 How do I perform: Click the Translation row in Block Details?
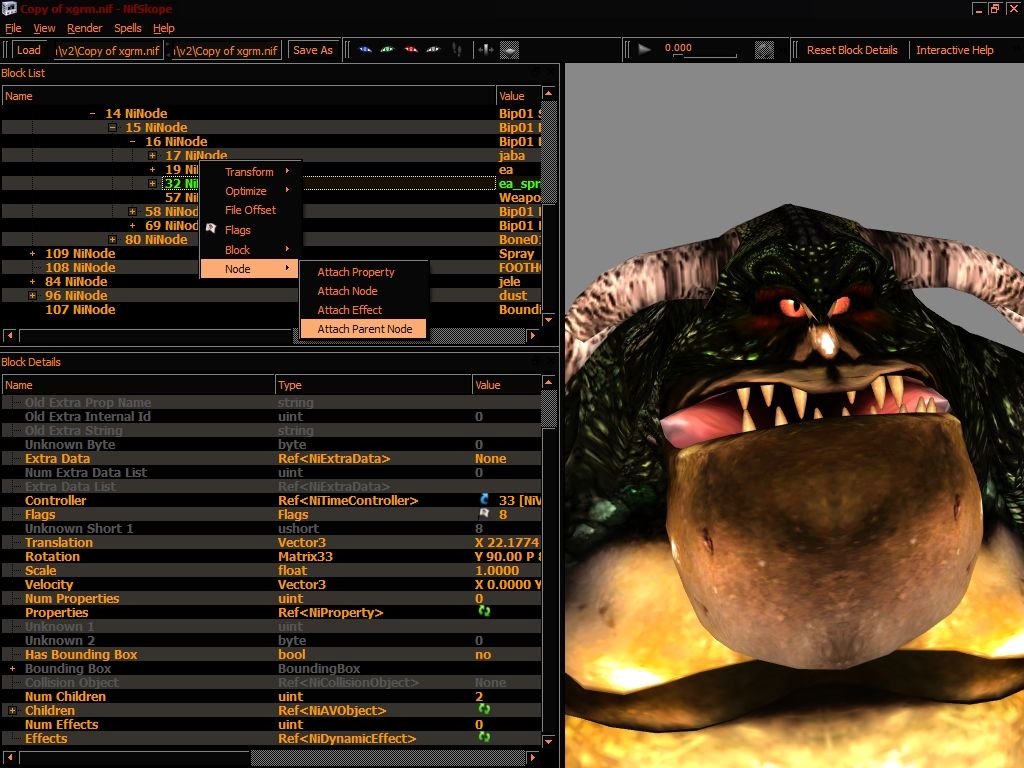click(x=271, y=543)
